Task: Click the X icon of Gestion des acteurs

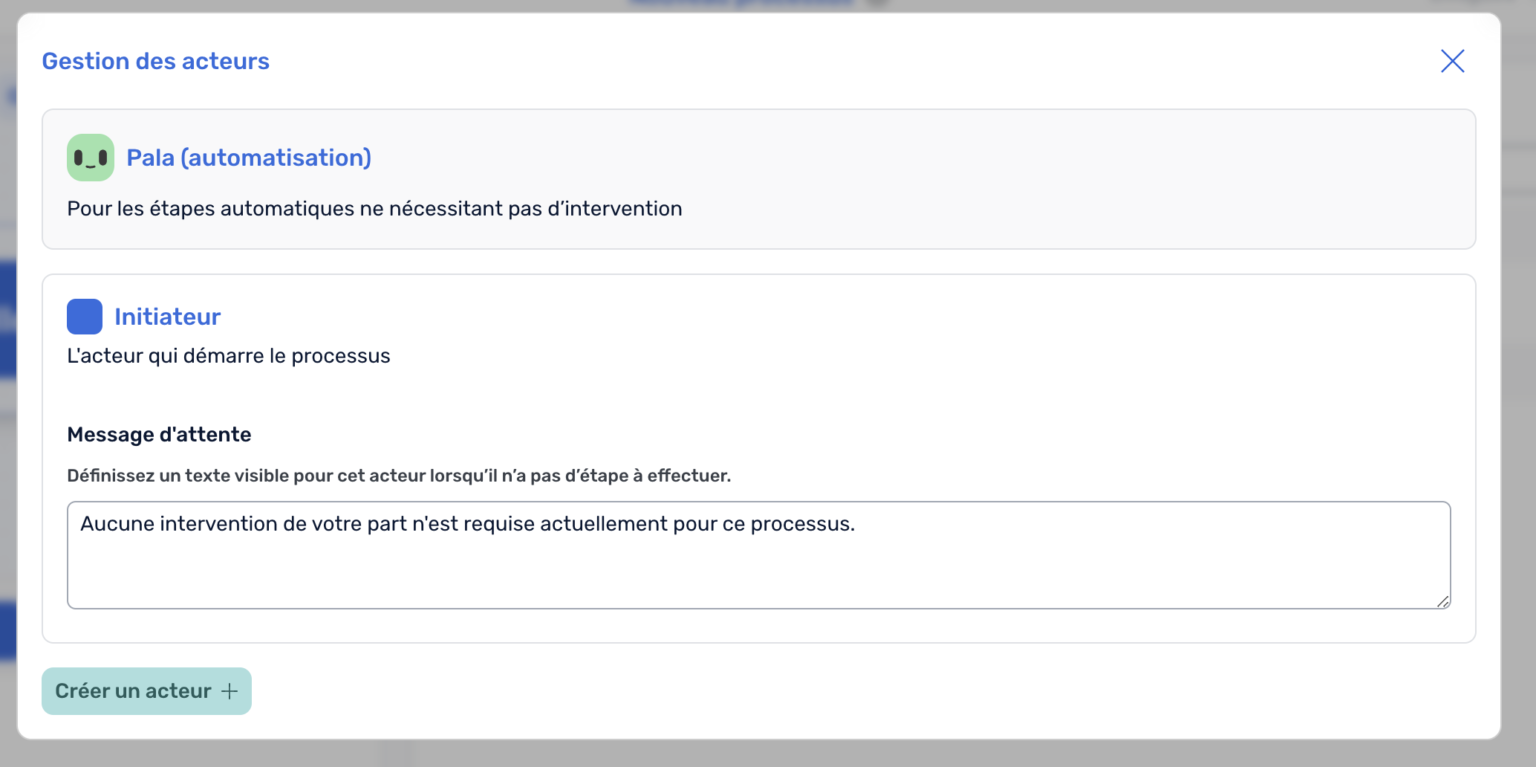Action: [1452, 61]
